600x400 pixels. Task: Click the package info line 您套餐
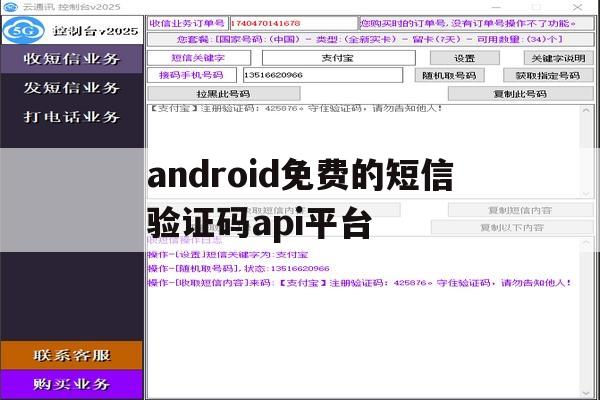point(370,39)
